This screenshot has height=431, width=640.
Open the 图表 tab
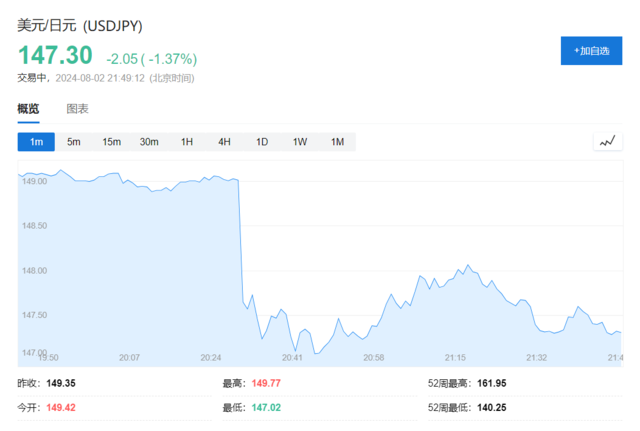77,109
